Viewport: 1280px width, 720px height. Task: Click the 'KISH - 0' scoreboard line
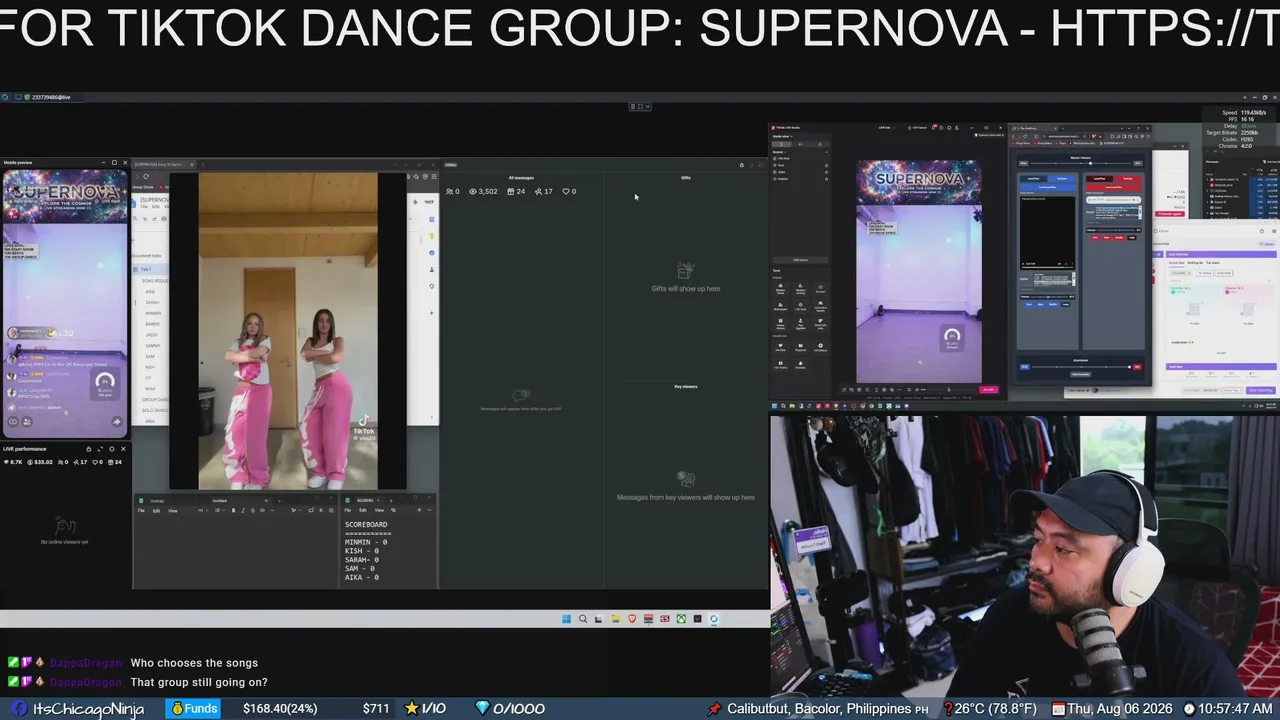tap(362, 551)
